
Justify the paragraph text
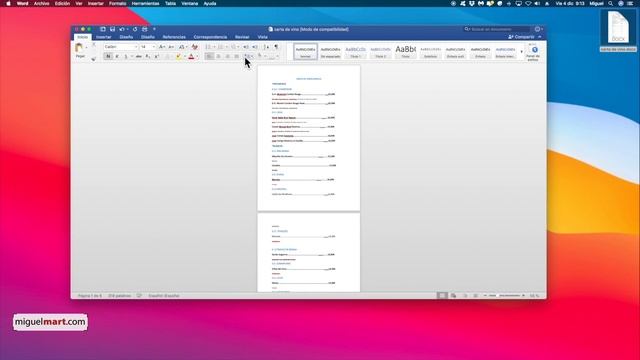[236, 56]
